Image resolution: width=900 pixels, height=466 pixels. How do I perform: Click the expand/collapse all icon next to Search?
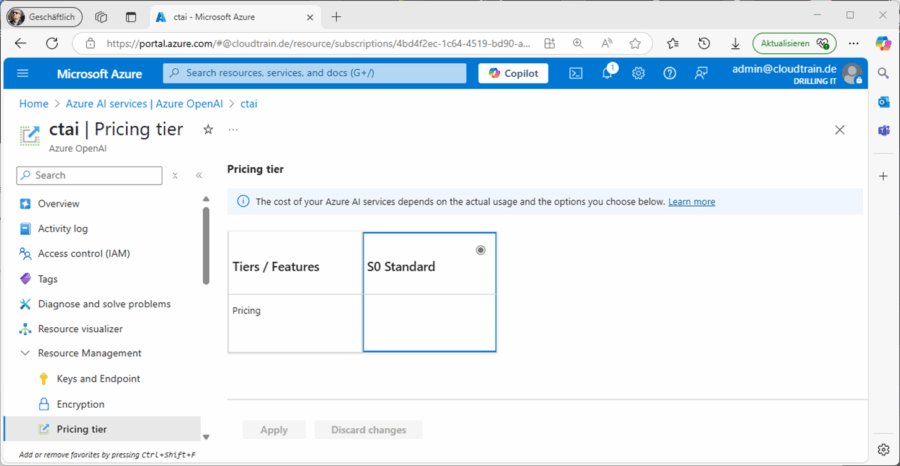[x=175, y=176]
